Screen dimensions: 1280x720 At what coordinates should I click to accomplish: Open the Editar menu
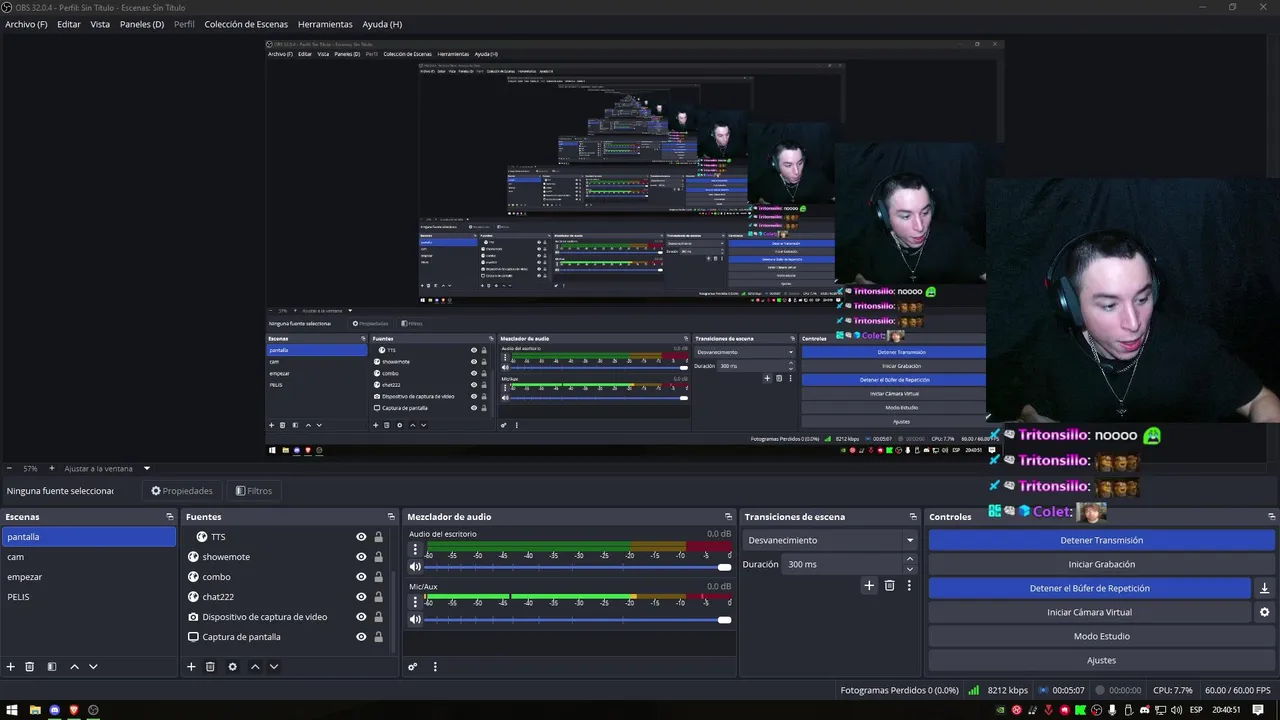coord(69,24)
